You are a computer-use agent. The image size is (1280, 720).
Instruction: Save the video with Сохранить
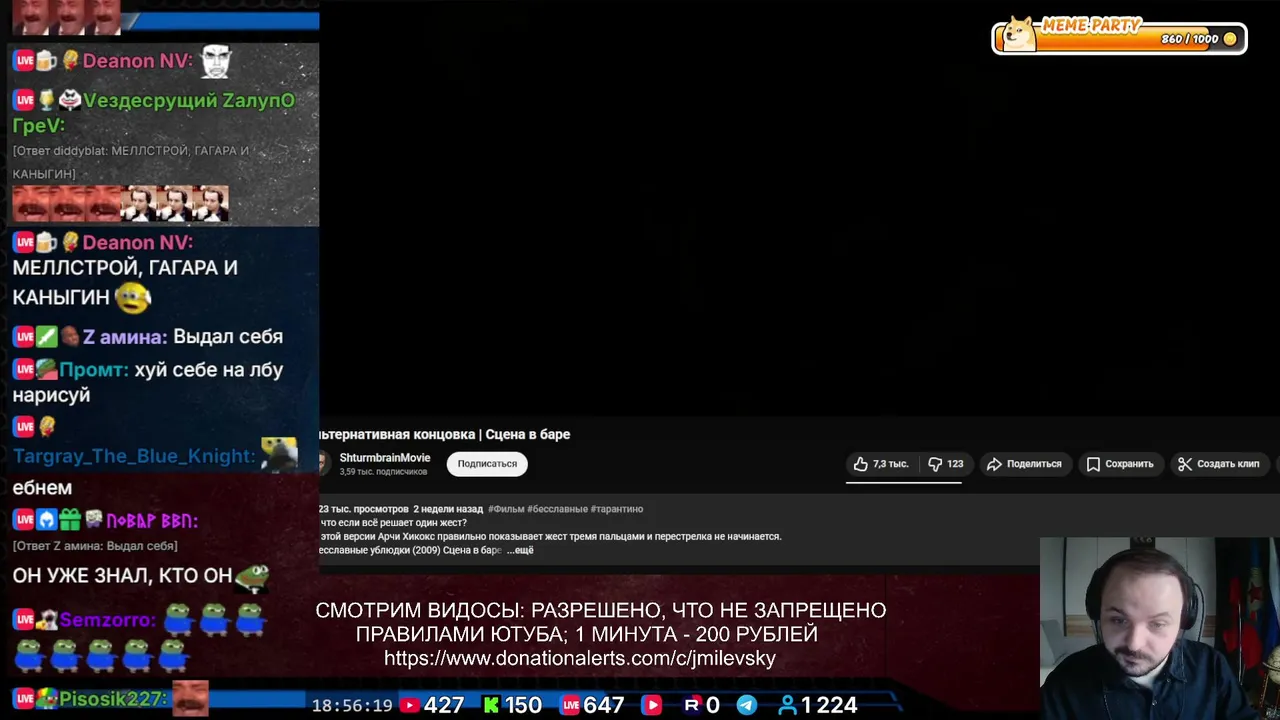(1120, 464)
